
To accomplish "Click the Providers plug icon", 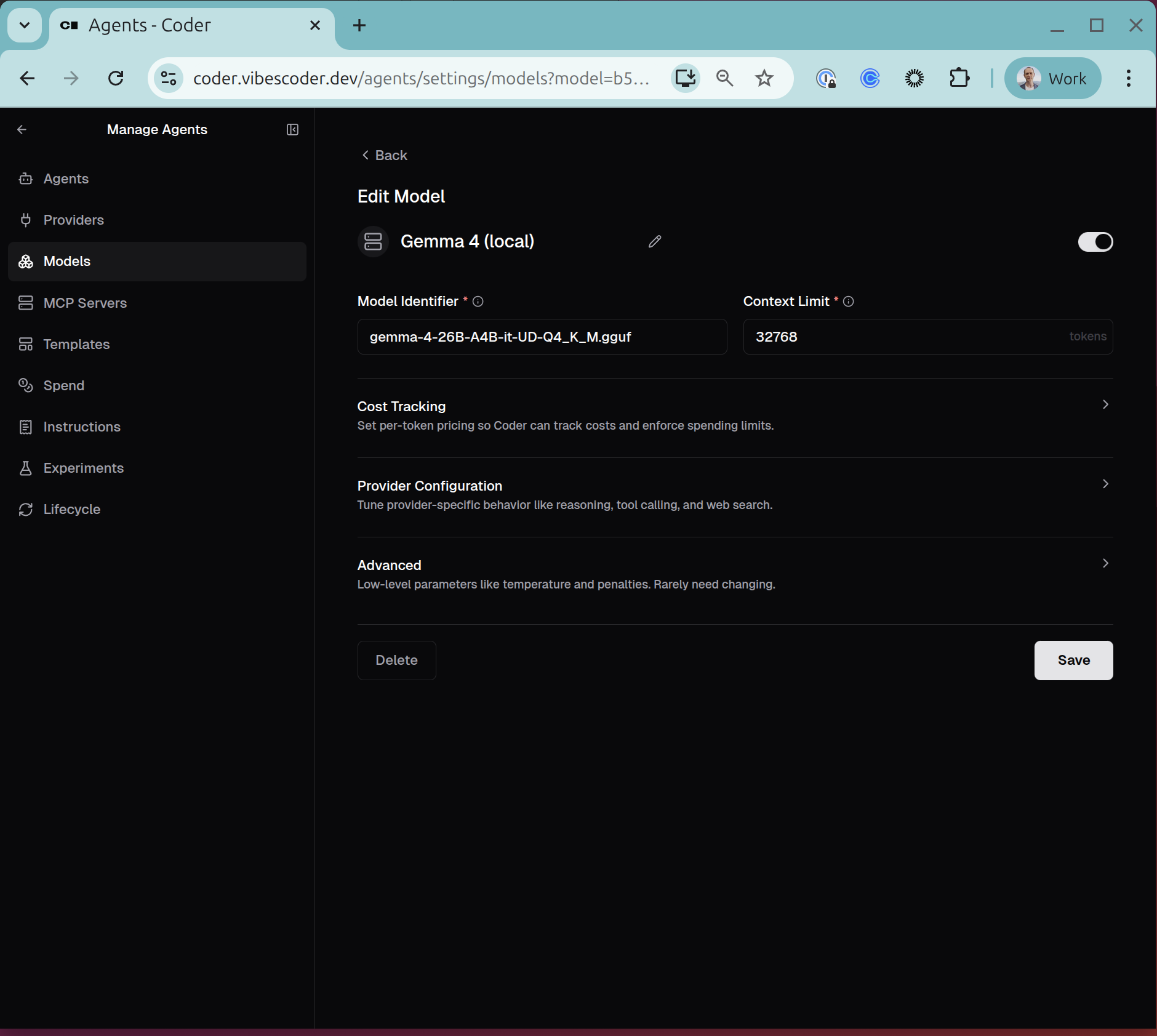I will pos(25,220).
